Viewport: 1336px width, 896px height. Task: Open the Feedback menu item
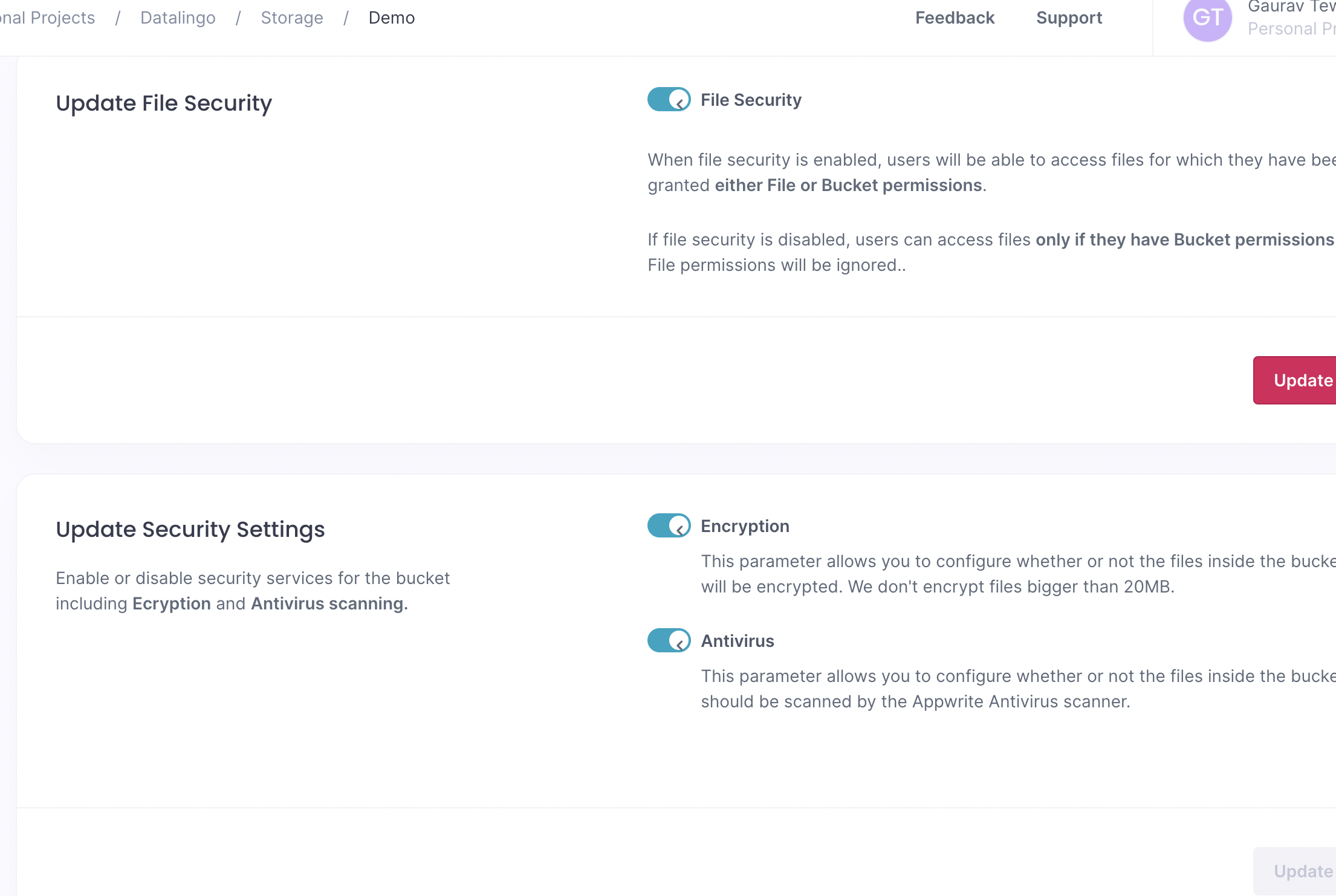(955, 18)
